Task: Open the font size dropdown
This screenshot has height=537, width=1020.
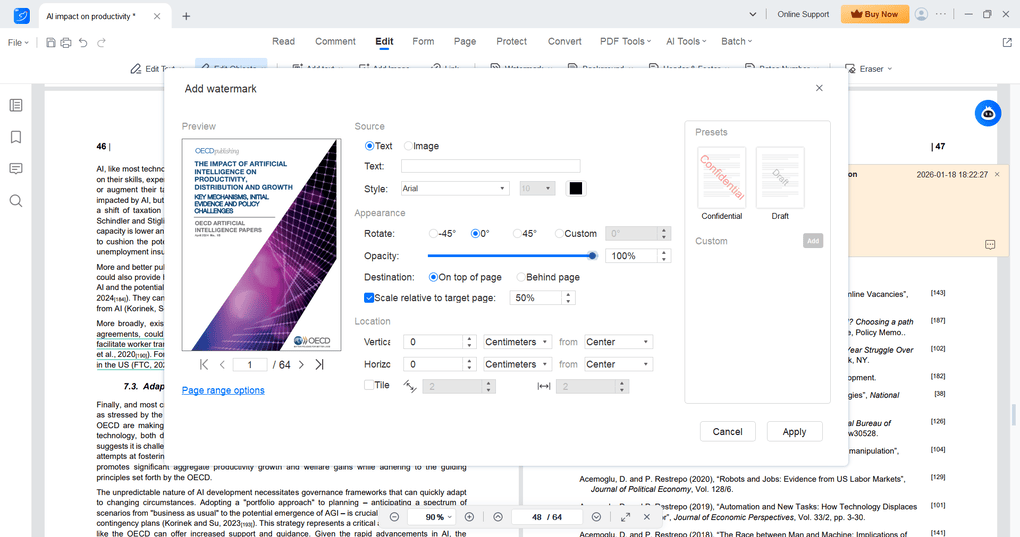Action: [537, 189]
